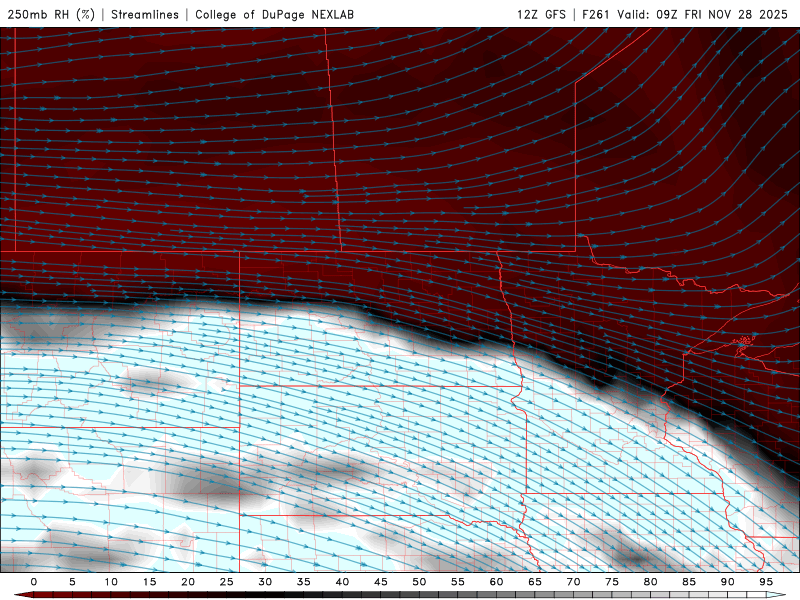Click the "50" label on color scale
Image resolution: width=800 pixels, height=600 pixels.
click(x=419, y=582)
